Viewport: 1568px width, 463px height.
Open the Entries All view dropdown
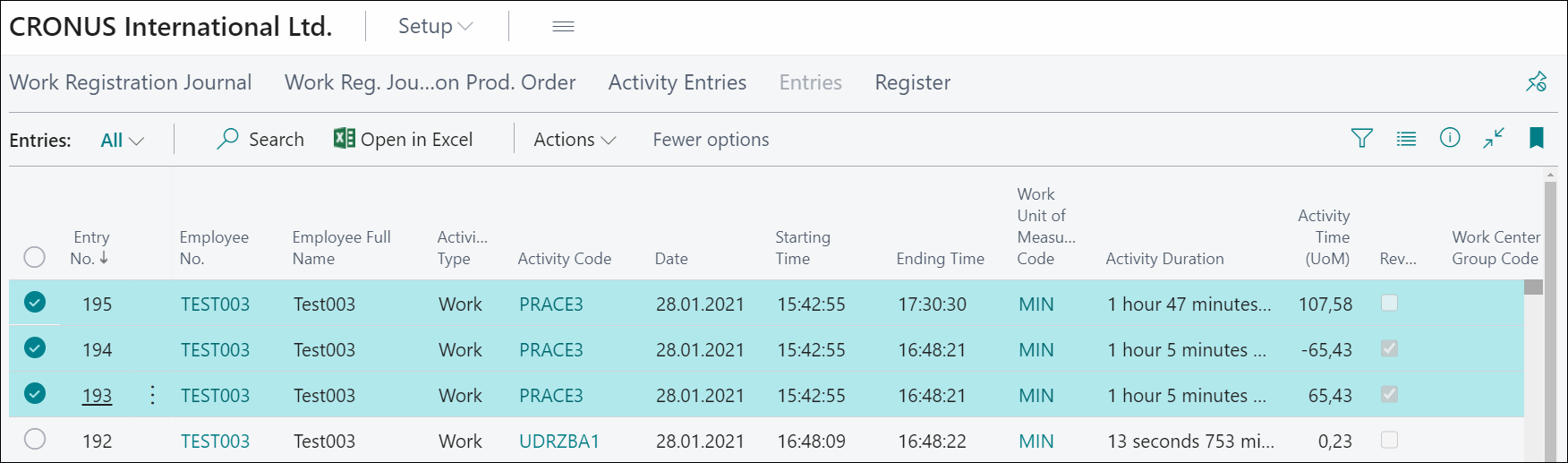(123, 141)
